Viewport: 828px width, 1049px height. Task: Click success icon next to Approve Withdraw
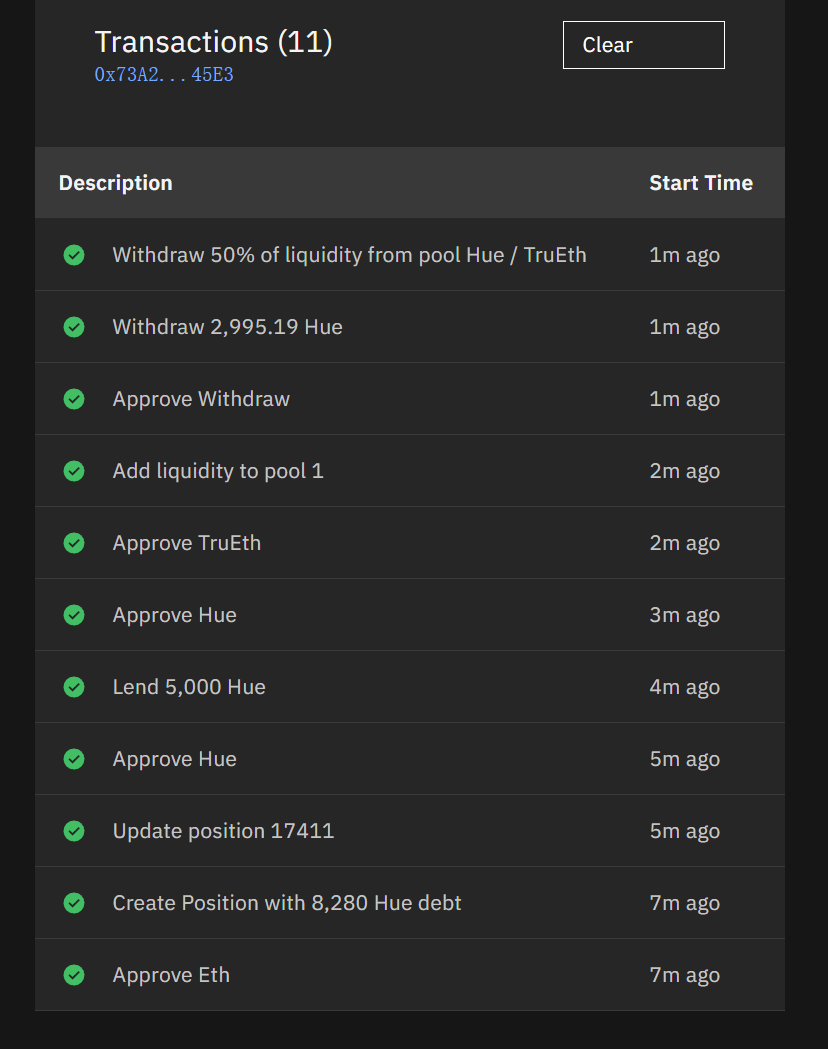pyautogui.click(x=74, y=399)
